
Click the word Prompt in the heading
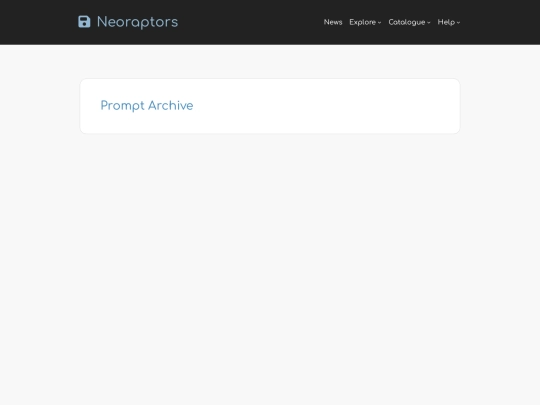click(x=122, y=106)
